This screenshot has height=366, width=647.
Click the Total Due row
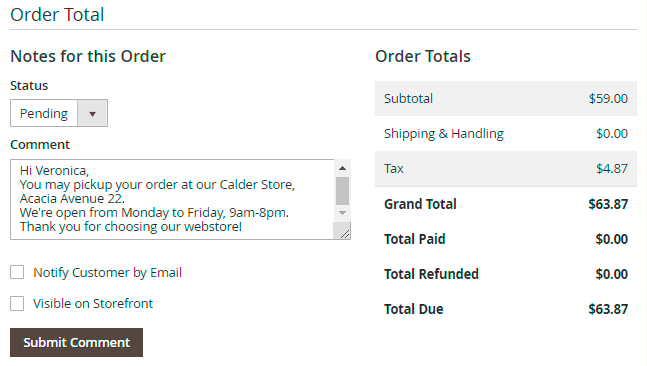click(506, 309)
